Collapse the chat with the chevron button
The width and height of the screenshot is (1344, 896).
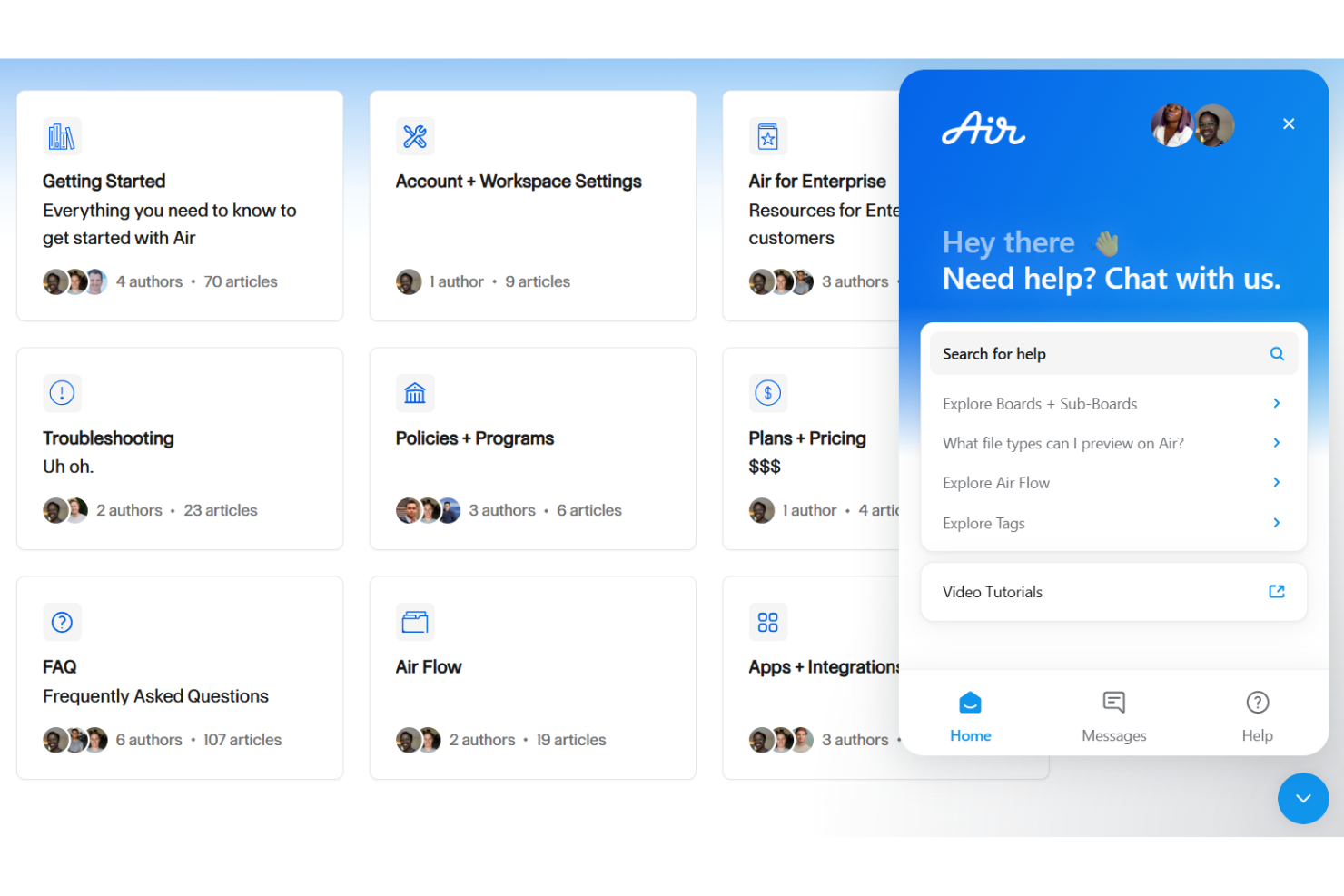pos(1303,799)
